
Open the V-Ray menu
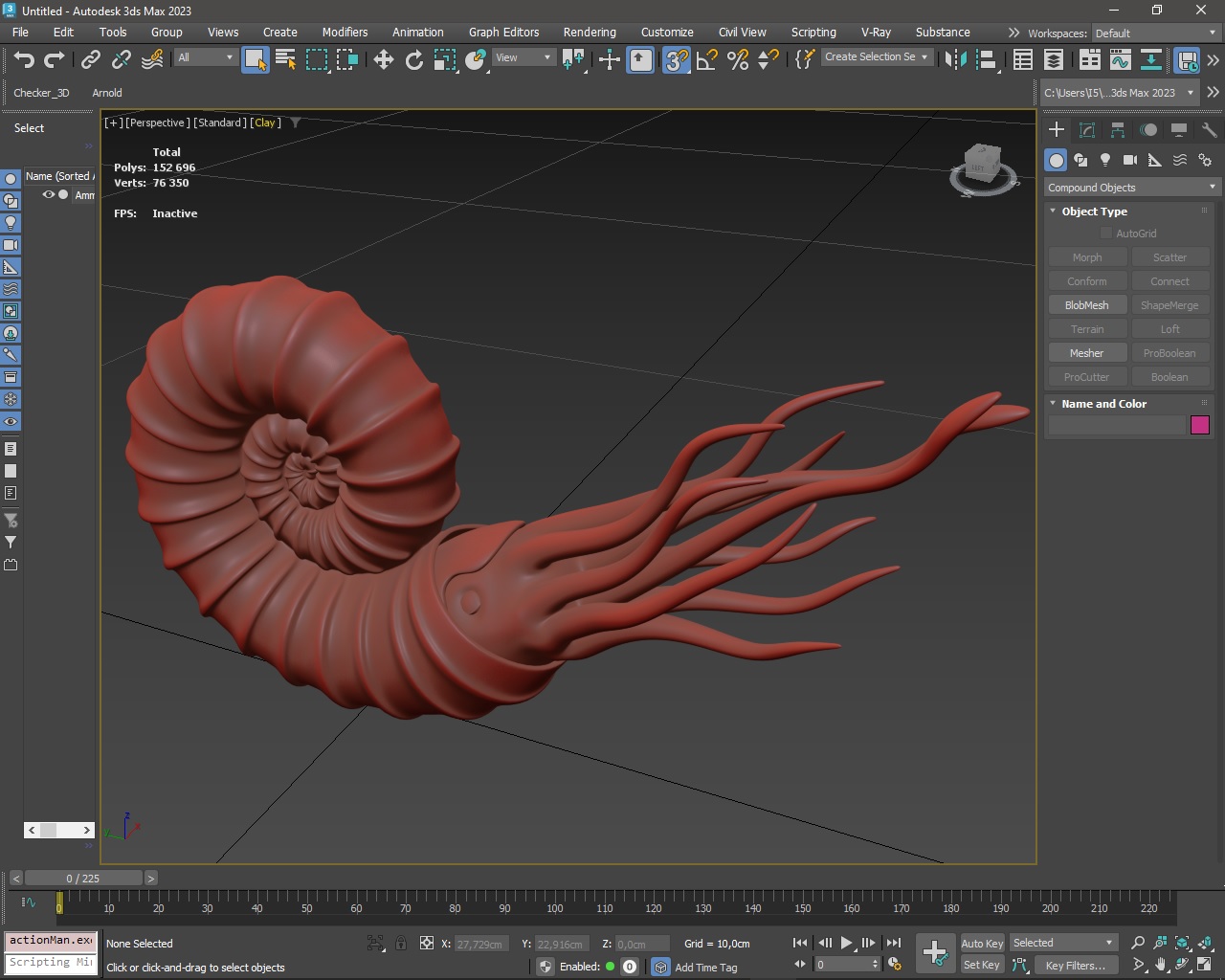click(876, 32)
